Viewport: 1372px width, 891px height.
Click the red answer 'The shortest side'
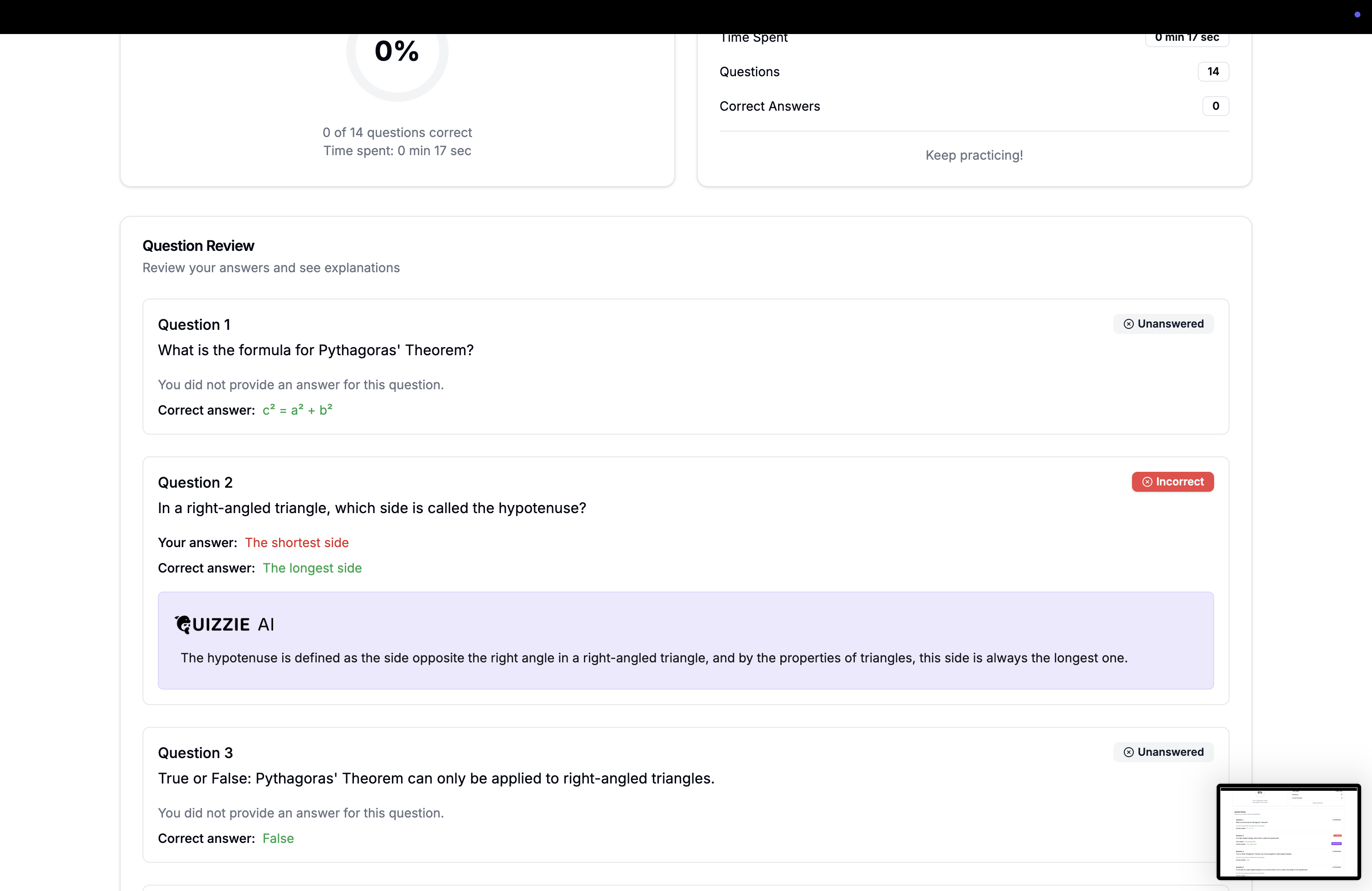pos(296,542)
